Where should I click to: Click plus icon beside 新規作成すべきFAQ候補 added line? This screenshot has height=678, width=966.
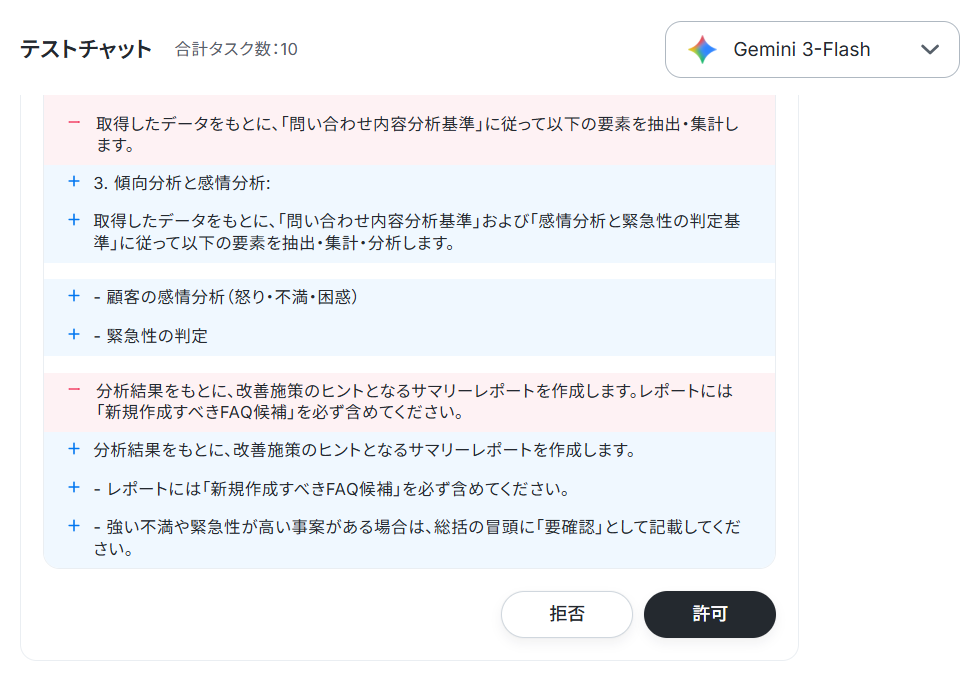click(x=74, y=487)
